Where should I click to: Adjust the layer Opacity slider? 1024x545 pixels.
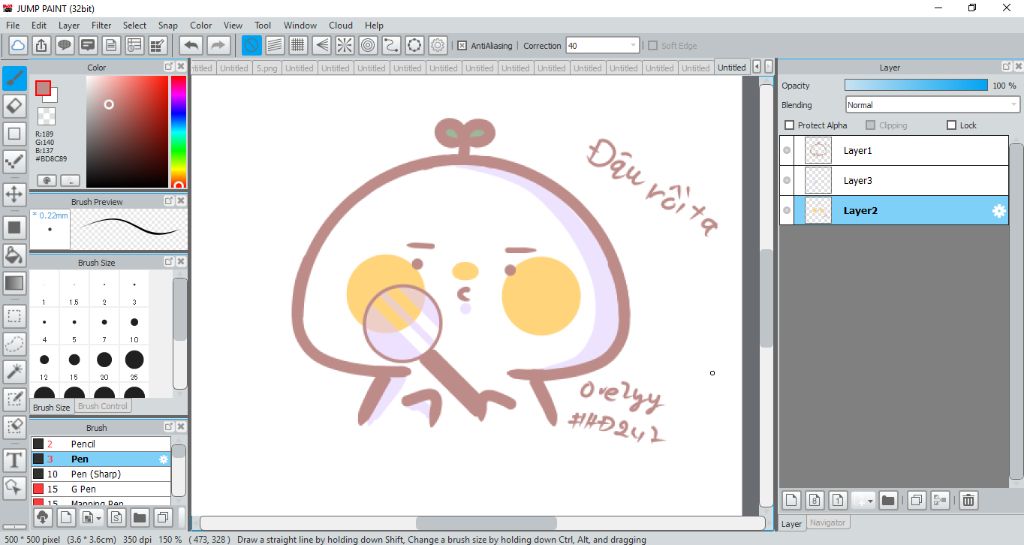pyautogui.click(x=916, y=86)
